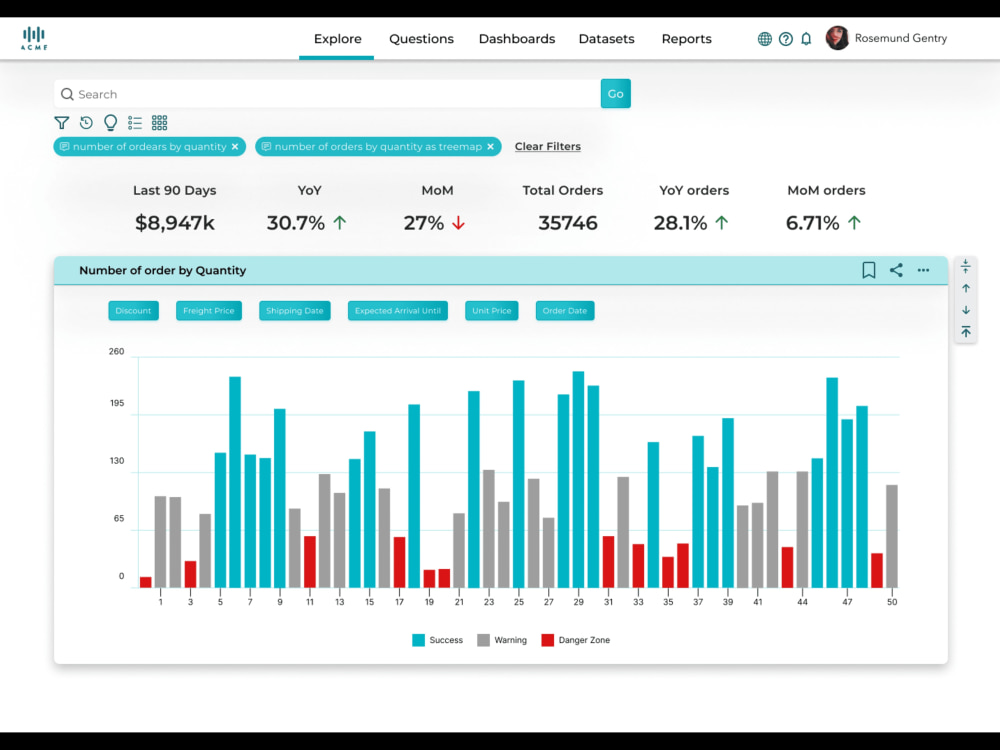Switch to list view icon
Viewport: 1000px width, 750px height.
[x=135, y=122]
